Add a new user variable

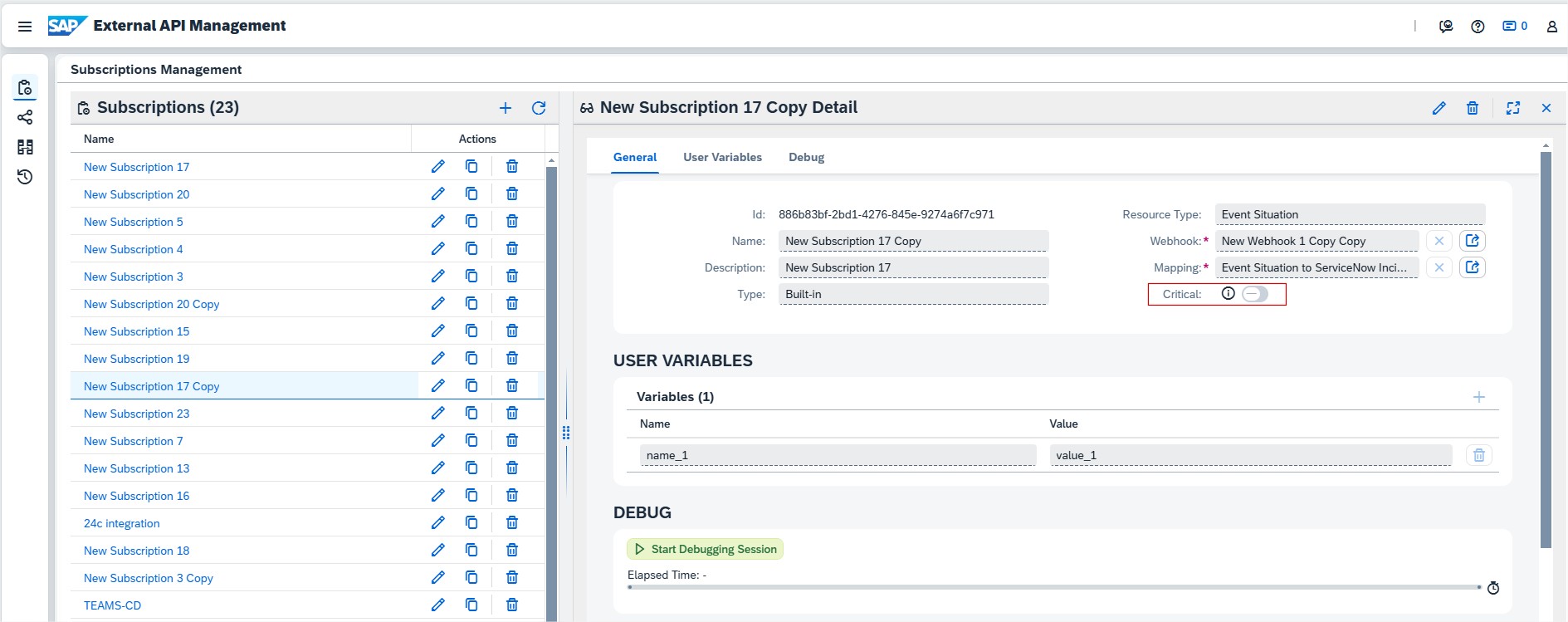(x=1478, y=397)
